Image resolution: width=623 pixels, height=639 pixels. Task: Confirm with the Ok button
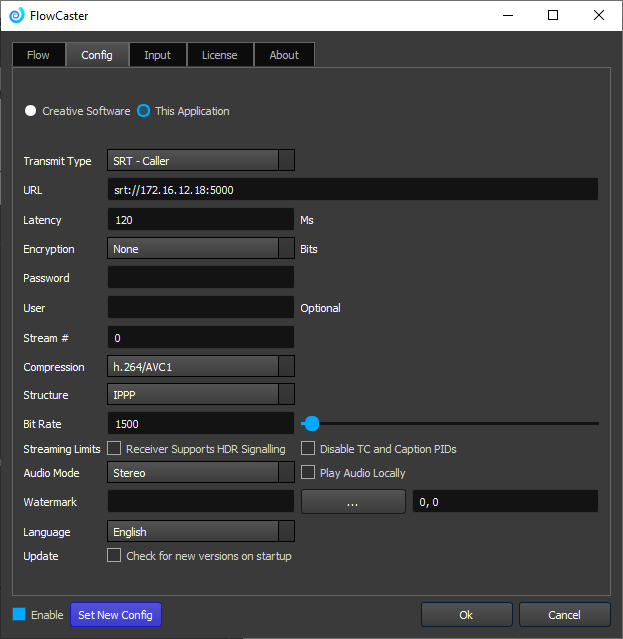(467, 615)
